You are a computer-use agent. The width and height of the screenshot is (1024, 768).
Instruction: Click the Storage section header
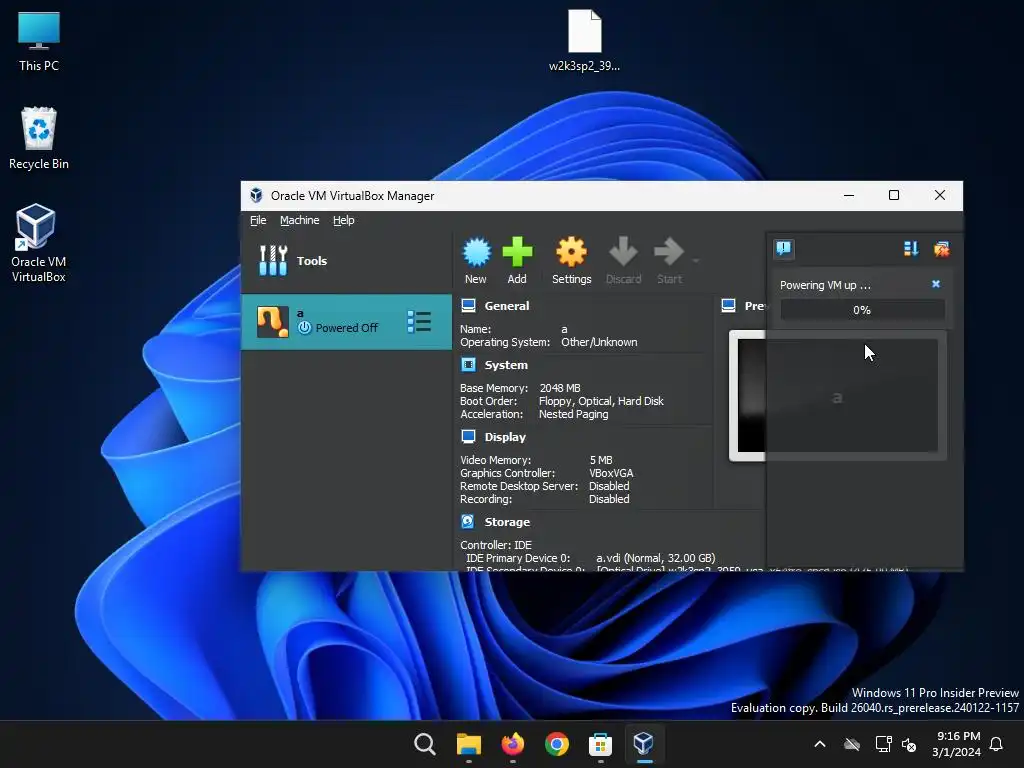tap(507, 522)
